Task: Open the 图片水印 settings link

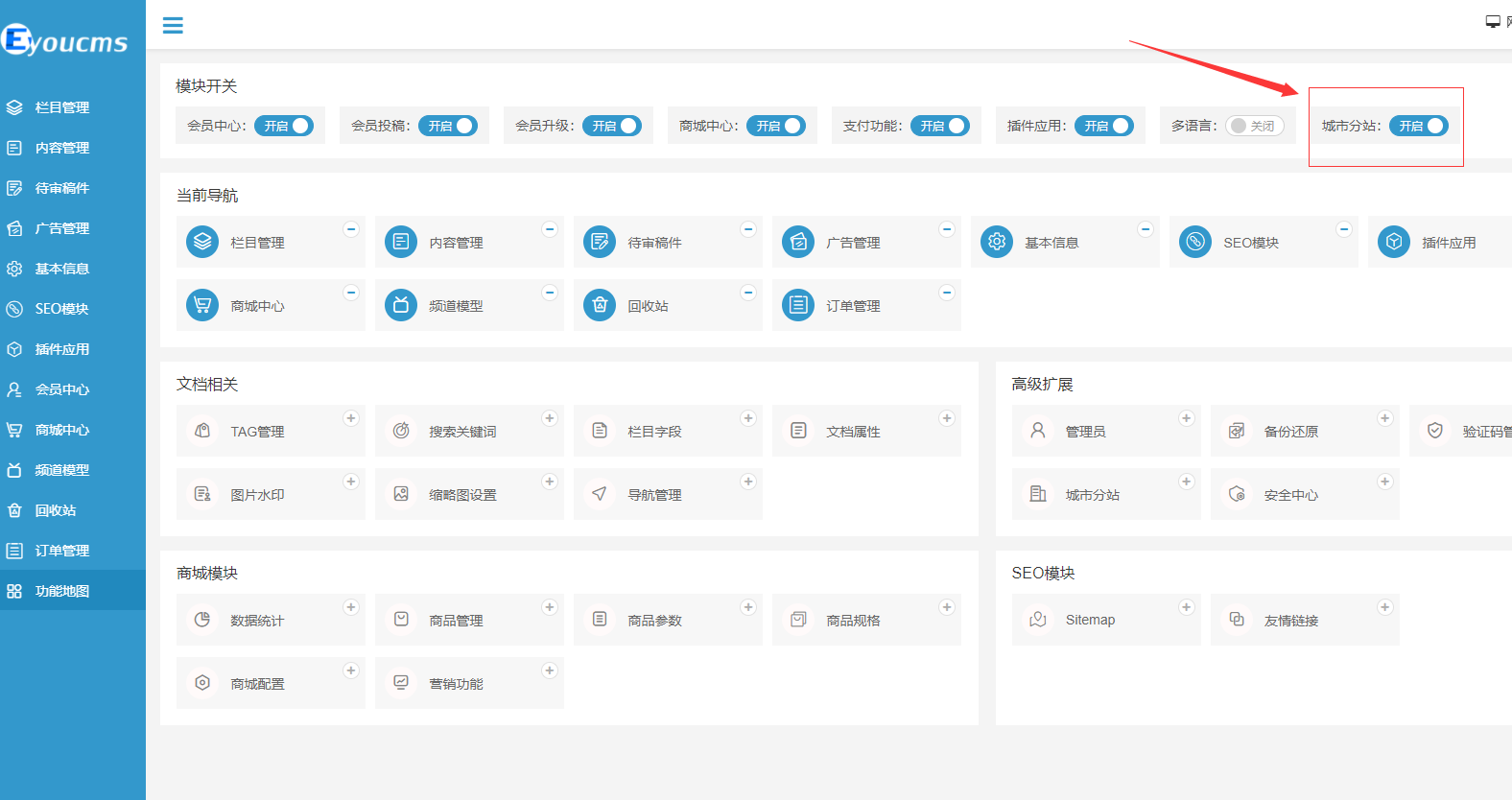Action: (257, 495)
